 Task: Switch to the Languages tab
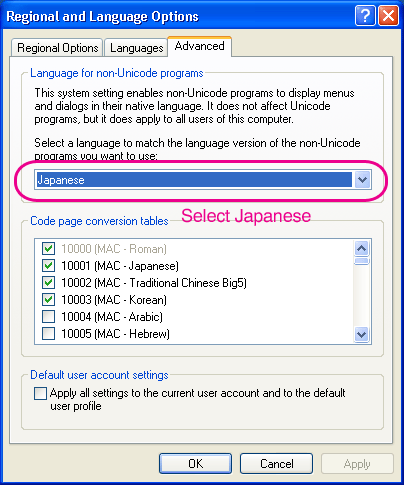pos(136,48)
